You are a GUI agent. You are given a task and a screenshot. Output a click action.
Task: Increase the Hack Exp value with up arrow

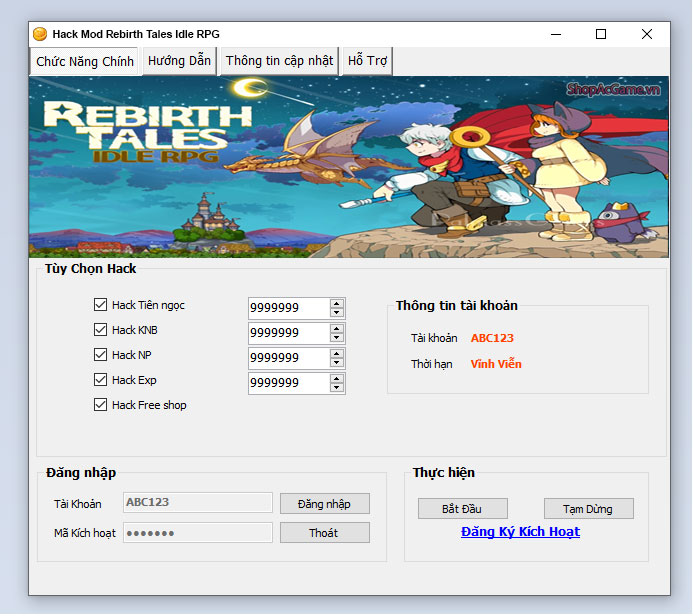pyautogui.click(x=337, y=379)
